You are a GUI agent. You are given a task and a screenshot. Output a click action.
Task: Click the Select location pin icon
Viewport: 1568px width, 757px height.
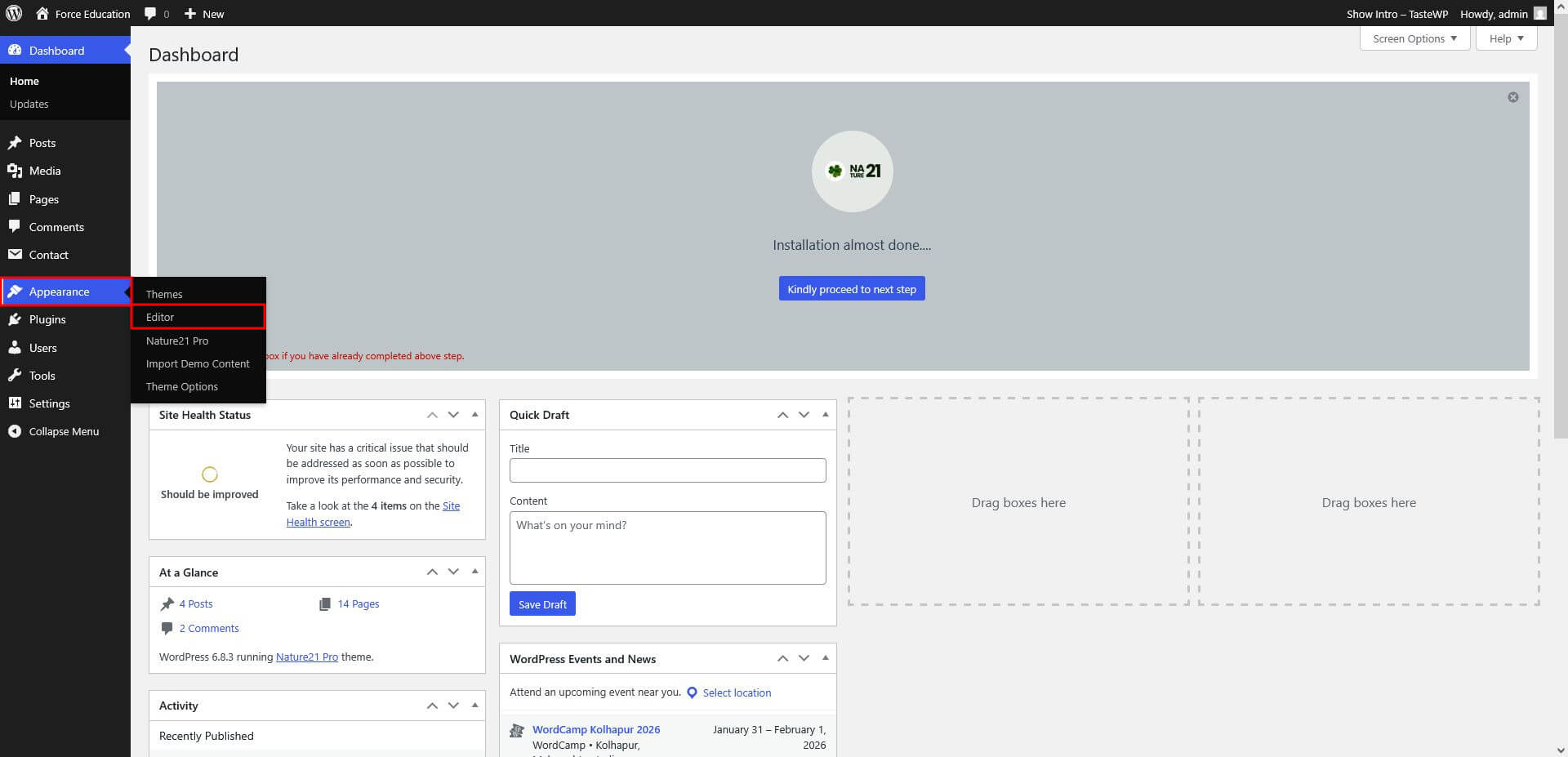pos(692,692)
